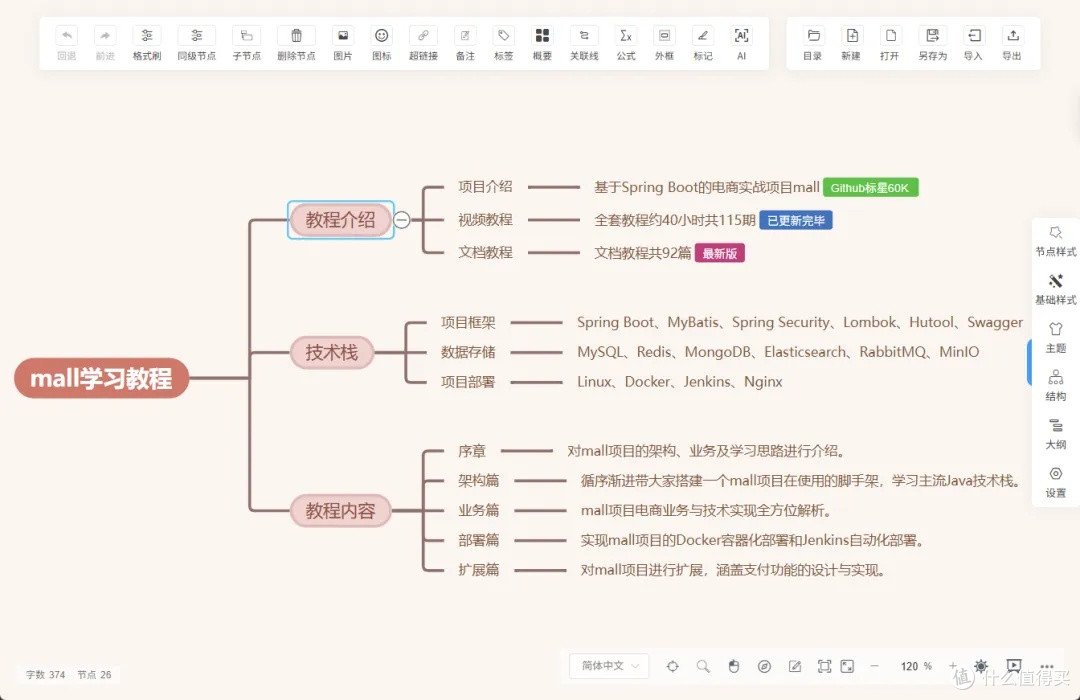Insert an image with 图片
The width and height of the screenshot is (1080, 700).
[x=343, y=36]
